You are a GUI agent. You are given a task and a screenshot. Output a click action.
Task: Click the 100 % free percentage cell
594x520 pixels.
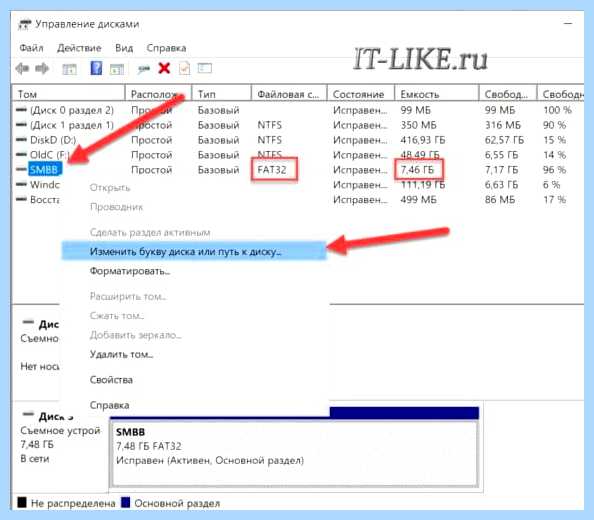pyautogui.click(x=557, y=110)
